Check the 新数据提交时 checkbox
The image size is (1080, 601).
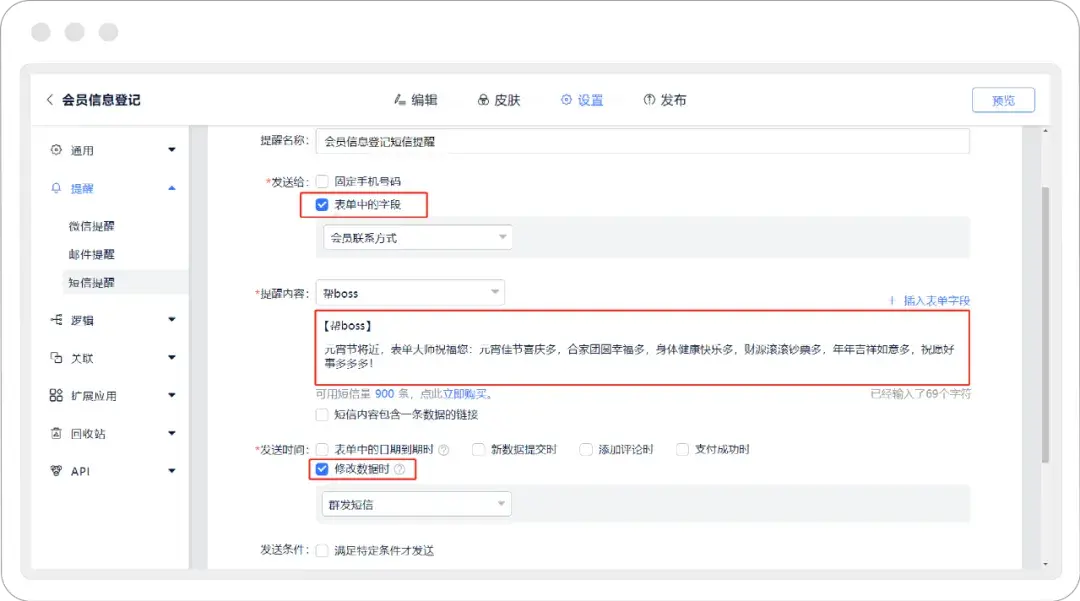tap(478, 450)
